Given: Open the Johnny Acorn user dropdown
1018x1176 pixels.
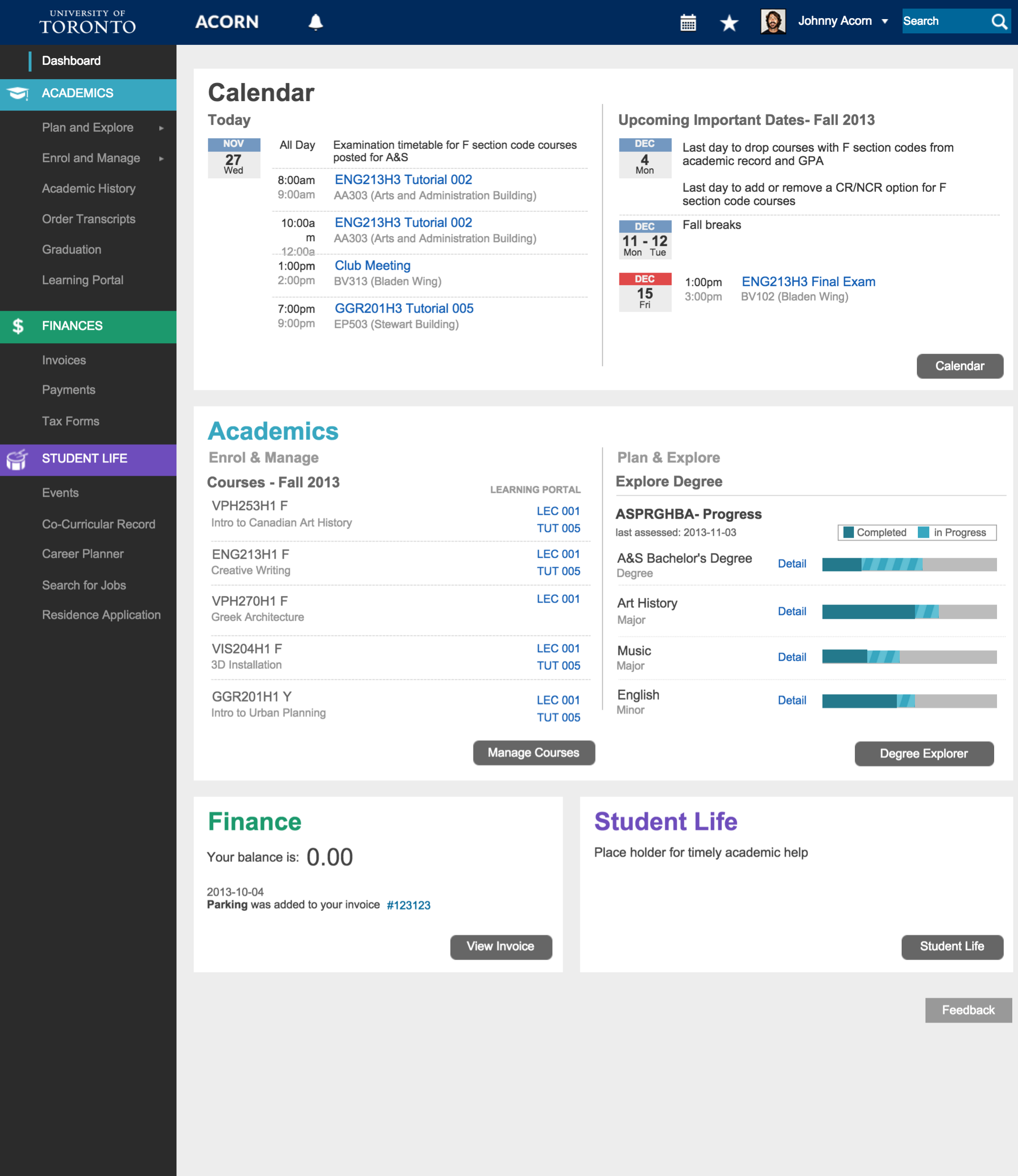Looking at the screenshot, I should point(884,21).
